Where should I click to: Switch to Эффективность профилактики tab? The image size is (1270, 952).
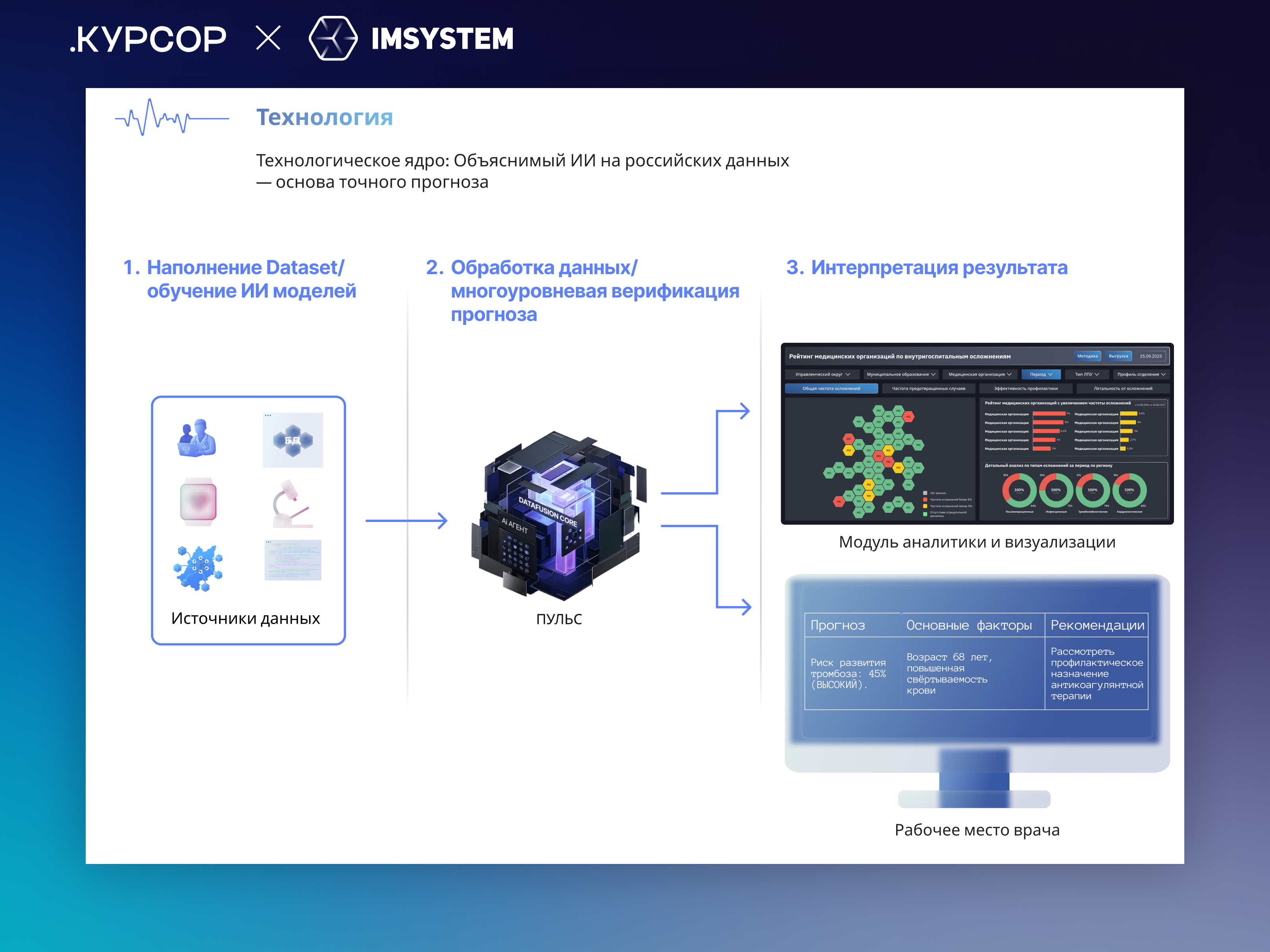click(x=1026, y=388)
